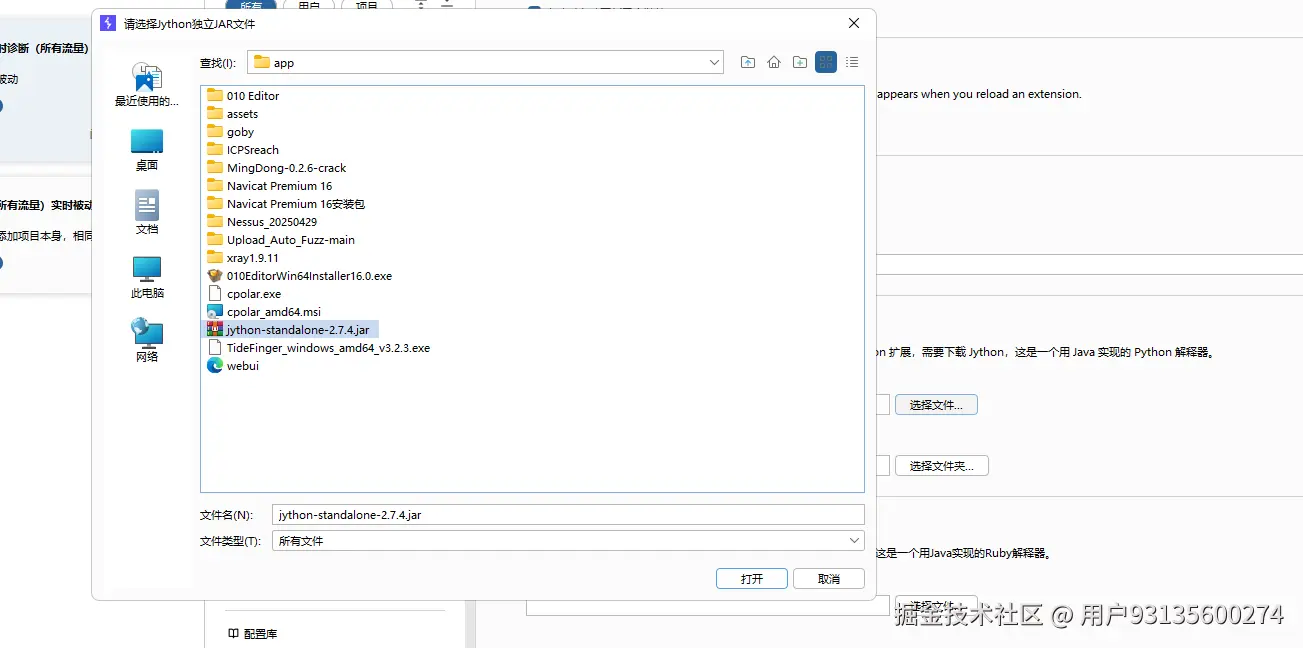The height and width of the screenshot is (648, 1303).
Task: Click the cpolar.exe file icon
Action: coord(215,294)
